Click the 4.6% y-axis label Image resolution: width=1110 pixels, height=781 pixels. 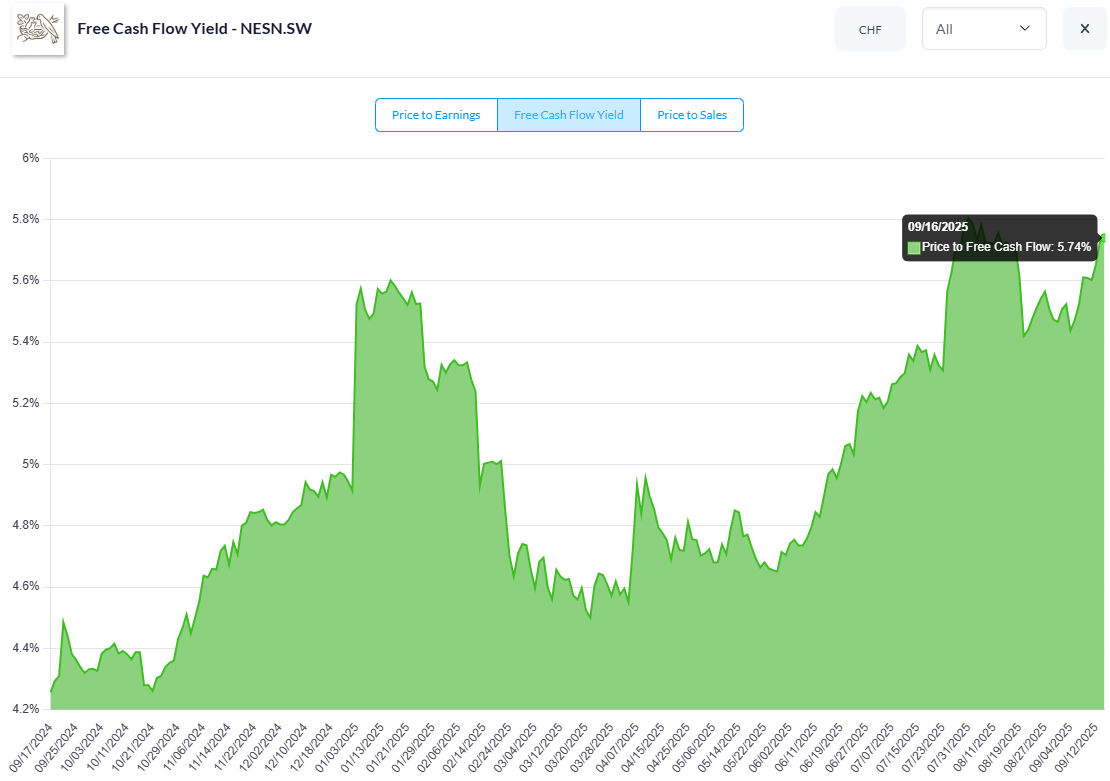25,587
